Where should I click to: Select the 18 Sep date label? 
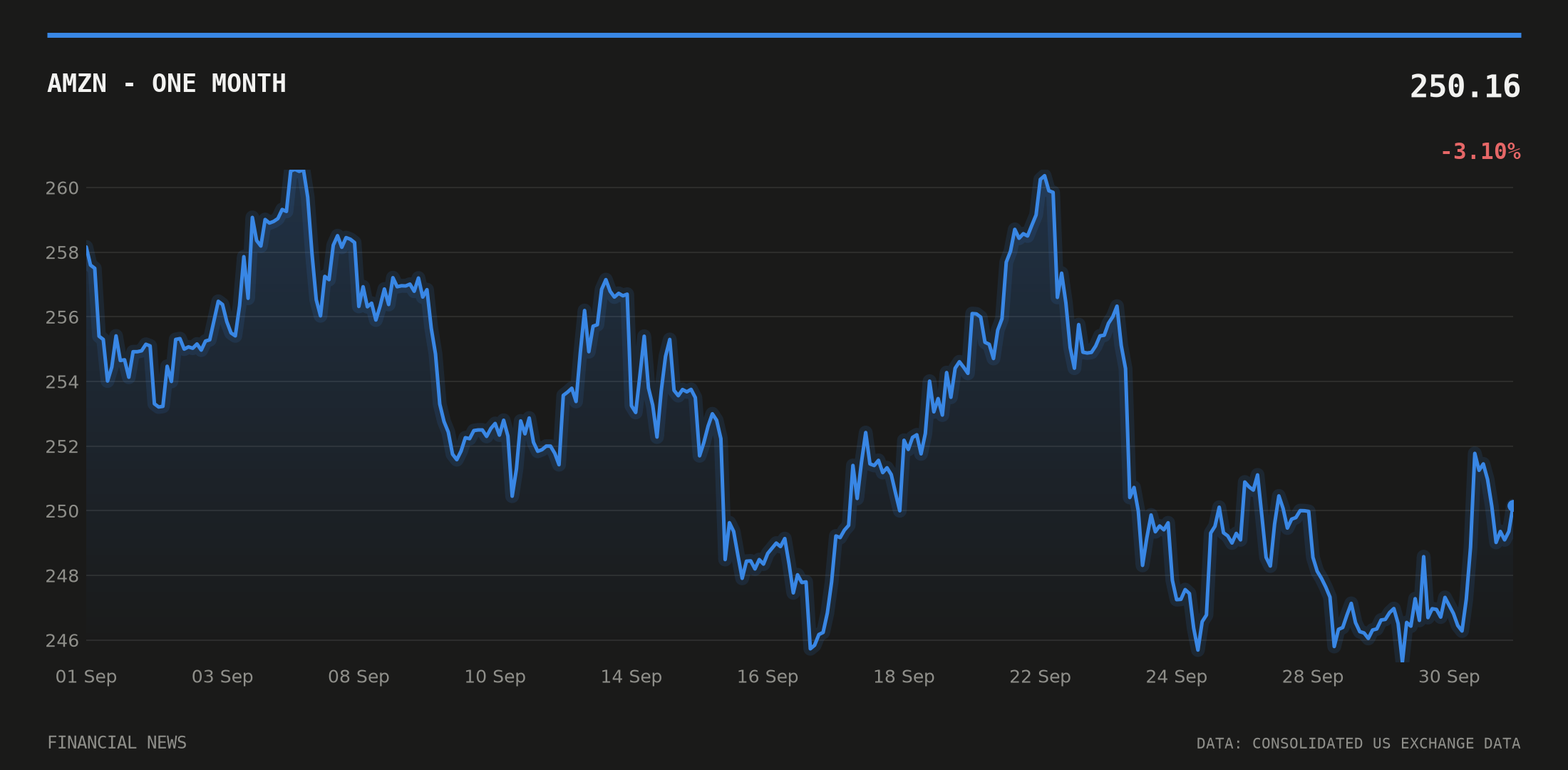(x=904, y=677)
